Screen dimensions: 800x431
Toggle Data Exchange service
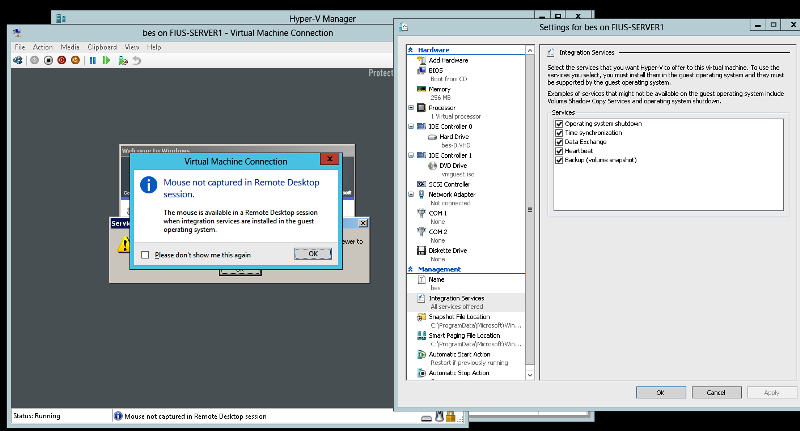click(559, 142)
